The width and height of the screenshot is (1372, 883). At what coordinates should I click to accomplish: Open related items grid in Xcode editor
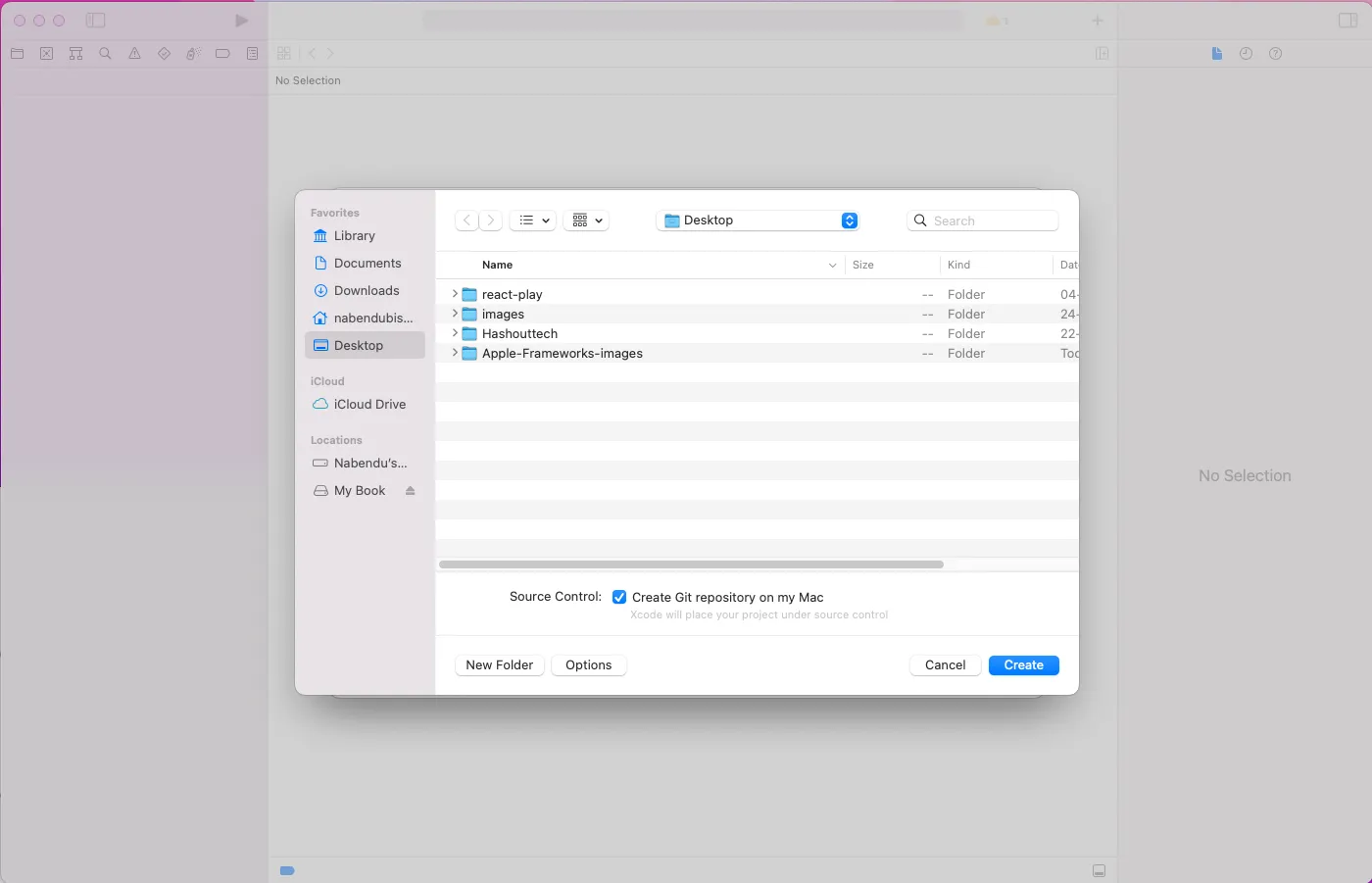pos(284,54)
